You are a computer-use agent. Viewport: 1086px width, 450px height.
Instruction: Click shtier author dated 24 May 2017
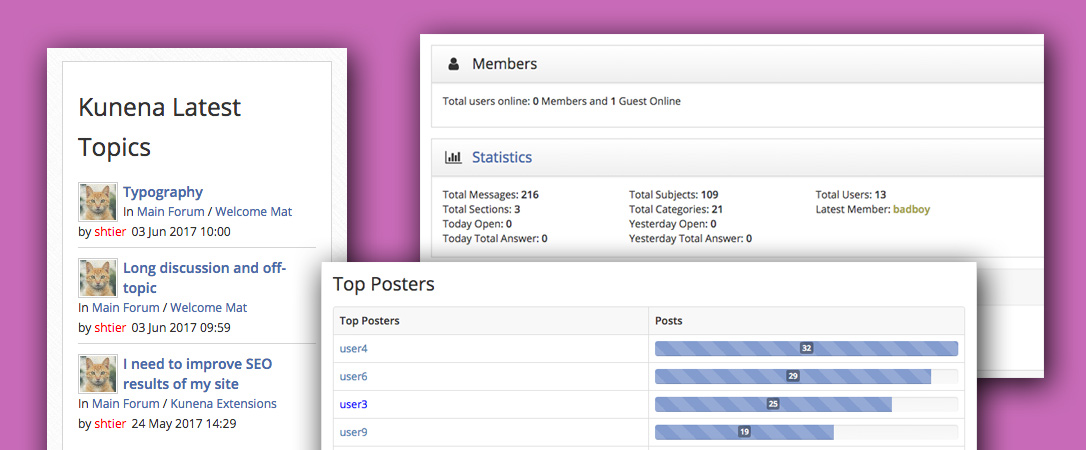(110, 424)
